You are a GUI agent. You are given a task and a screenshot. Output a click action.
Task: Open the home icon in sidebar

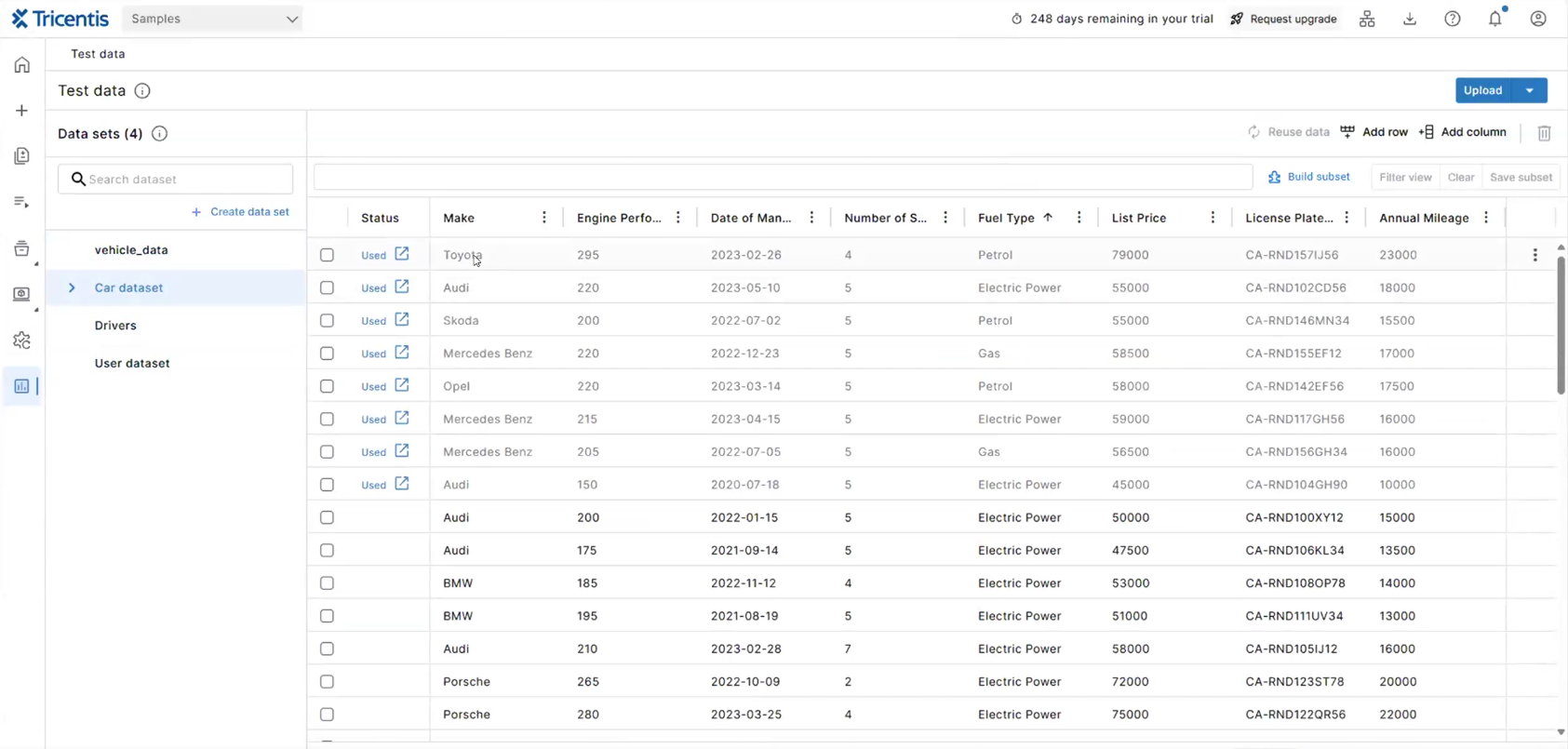click(22, 65)
